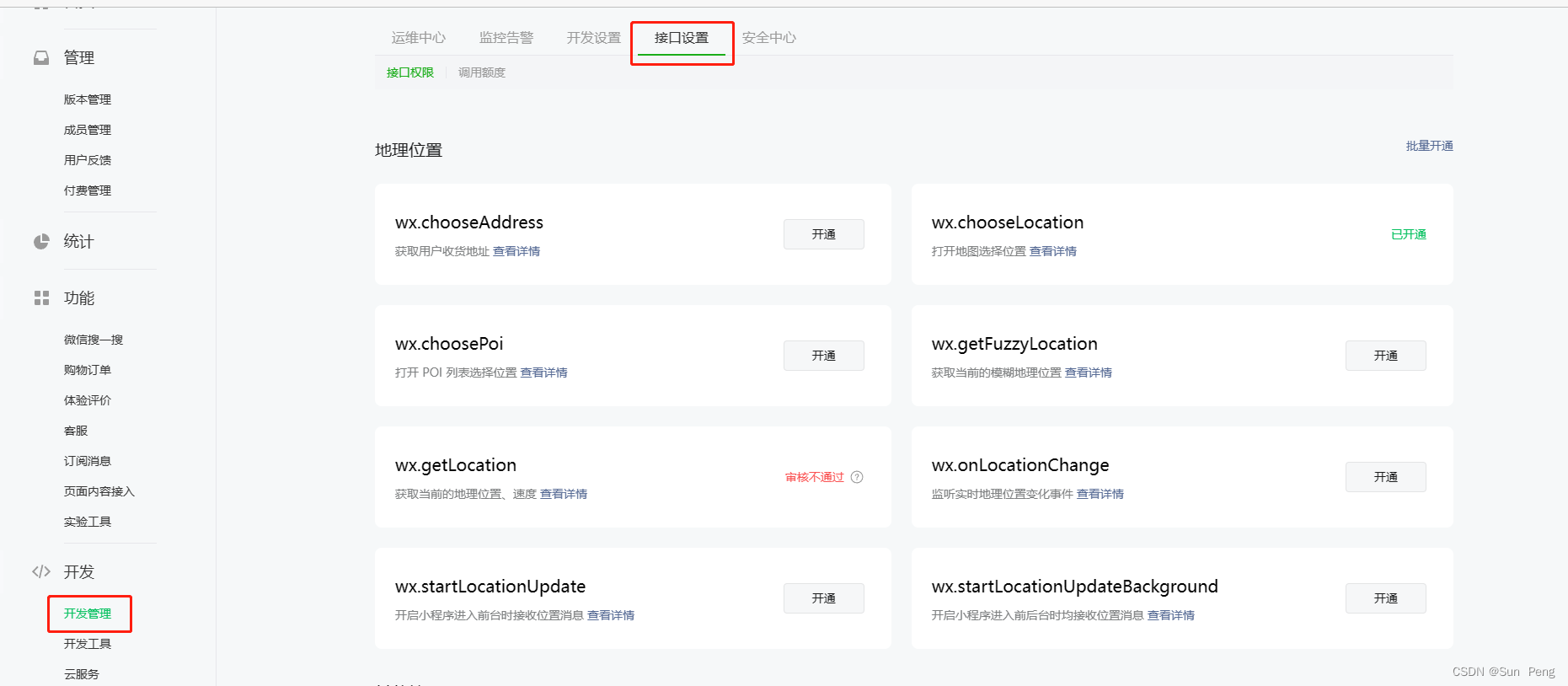This screenshot has height=686, width=1568.
Task: Click the wx.getLocation API name
Action: pos(456,465)
